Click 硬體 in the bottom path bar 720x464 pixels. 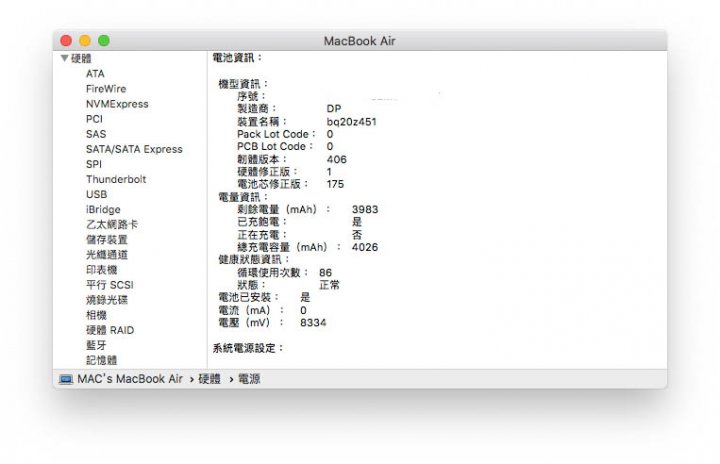(209, 379)
